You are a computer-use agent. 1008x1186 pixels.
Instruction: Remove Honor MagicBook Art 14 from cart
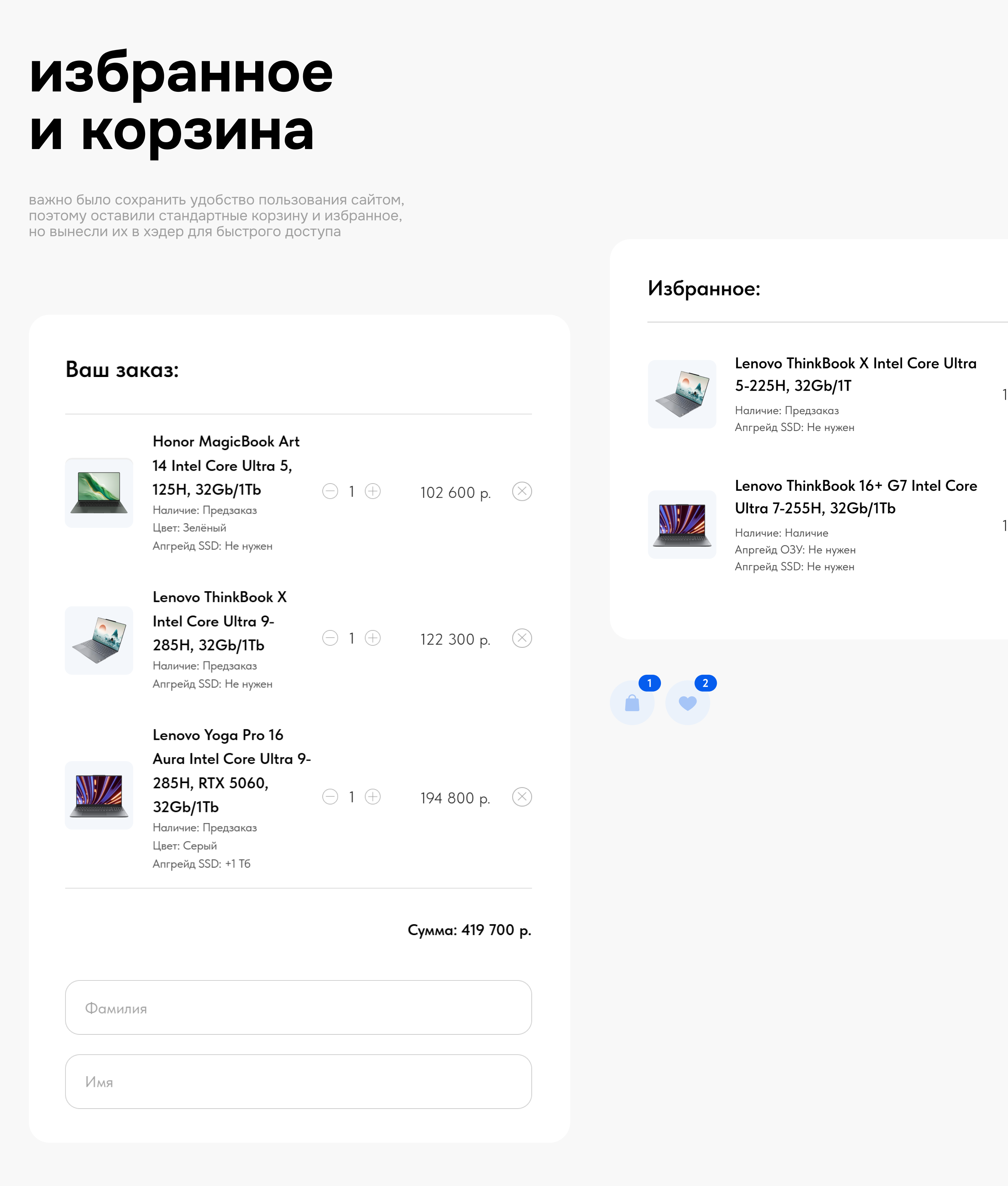[x=521, y=491]
